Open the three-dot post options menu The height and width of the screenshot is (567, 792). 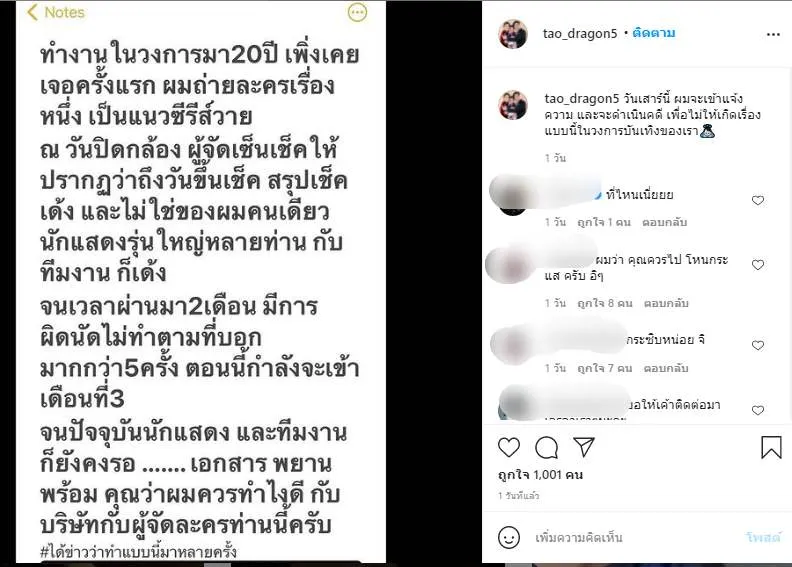click(x=773, y=34)
